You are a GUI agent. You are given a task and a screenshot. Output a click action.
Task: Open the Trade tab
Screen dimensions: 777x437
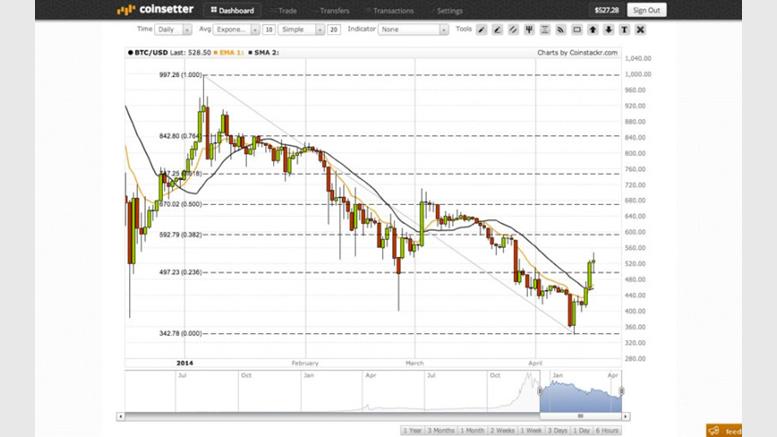coord(286,10)
